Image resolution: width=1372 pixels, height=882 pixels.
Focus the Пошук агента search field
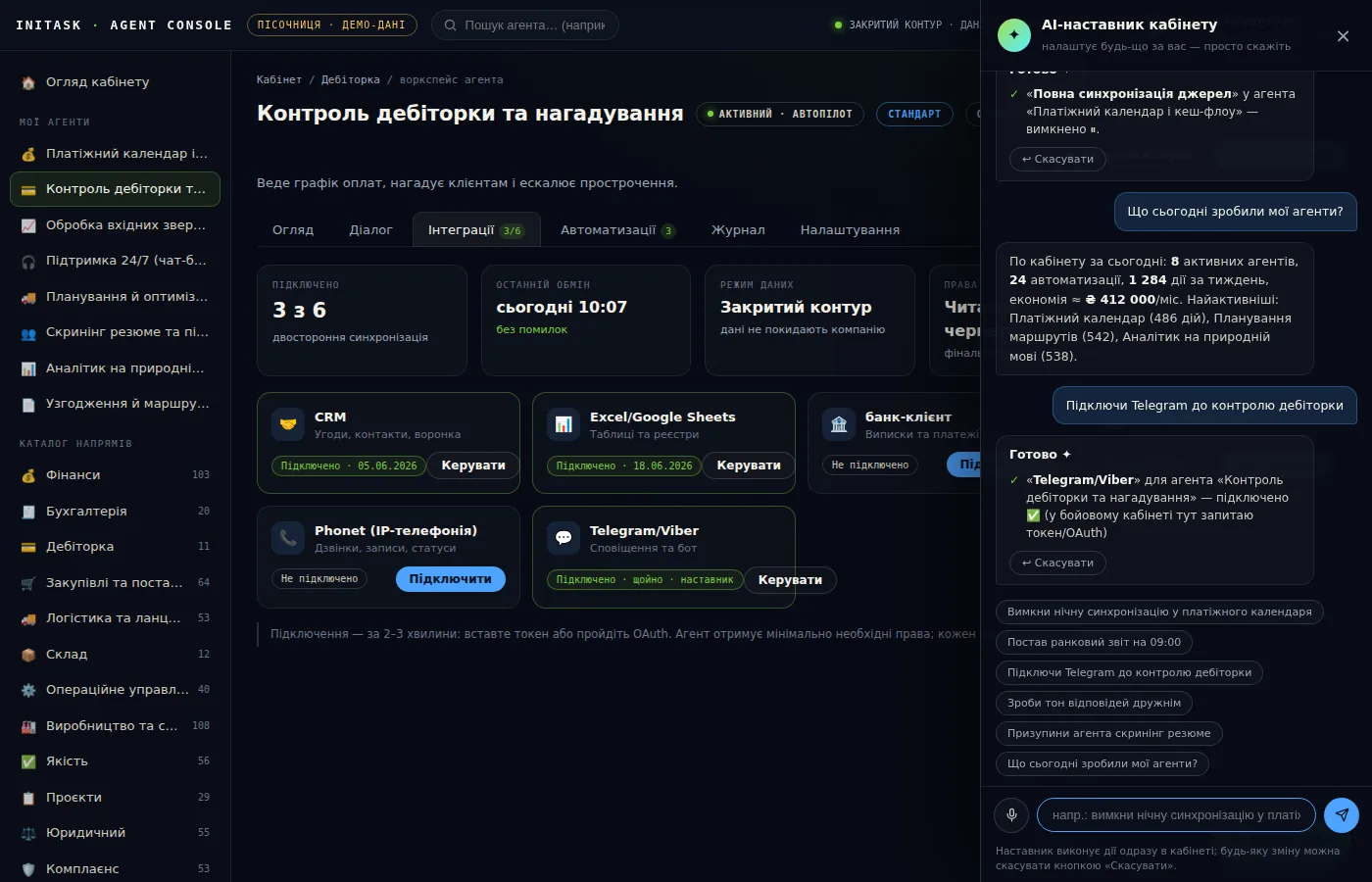click(525, 25)
